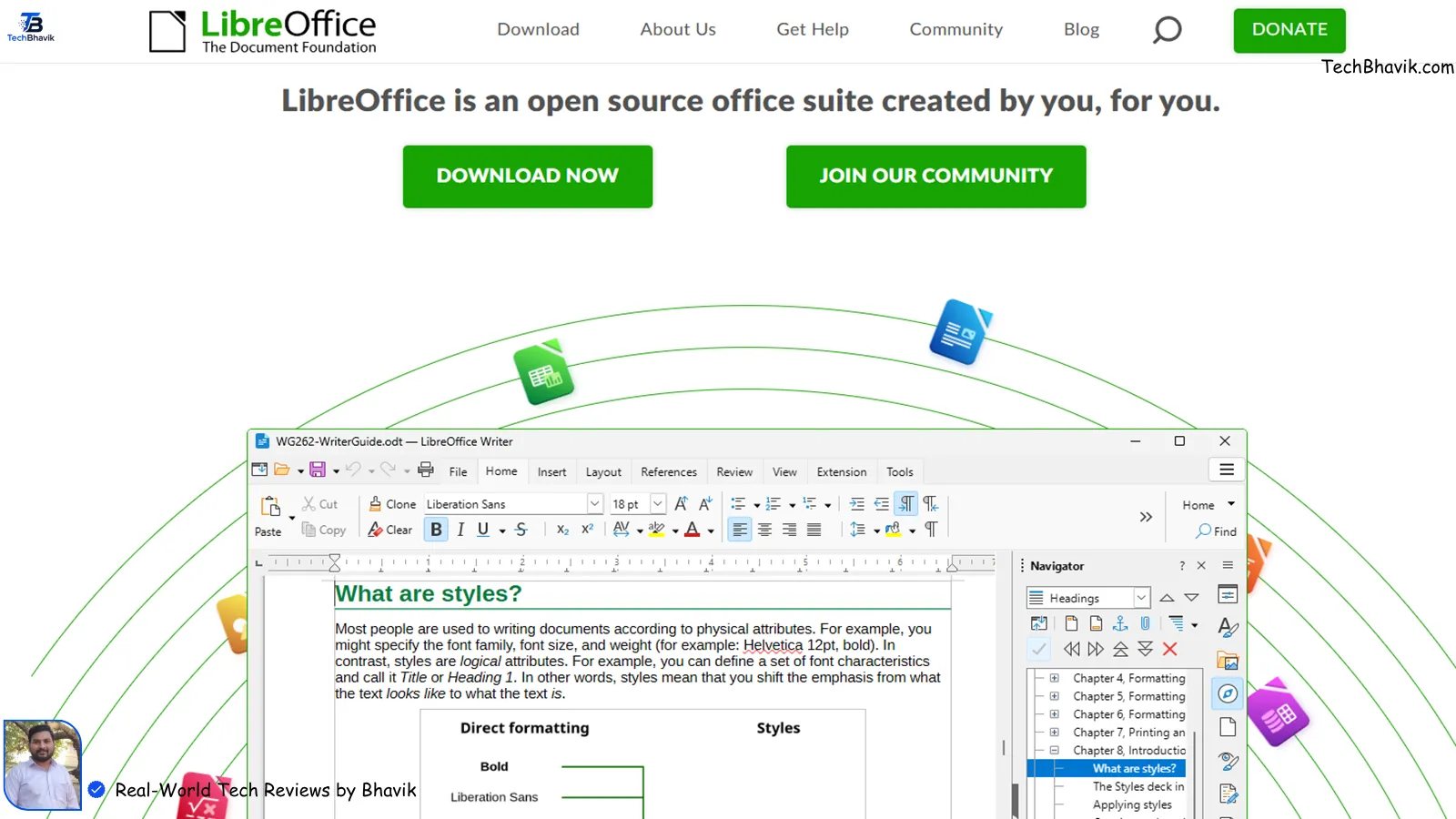Screen dimensions: 1456x819
Task: Switch to the Layout tab
Action: tap(603, 471)
